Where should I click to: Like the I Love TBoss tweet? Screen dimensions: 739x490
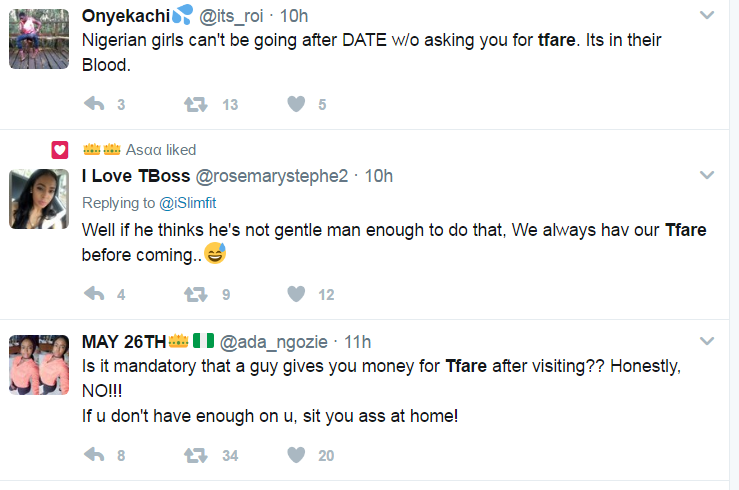coord(296,294)
